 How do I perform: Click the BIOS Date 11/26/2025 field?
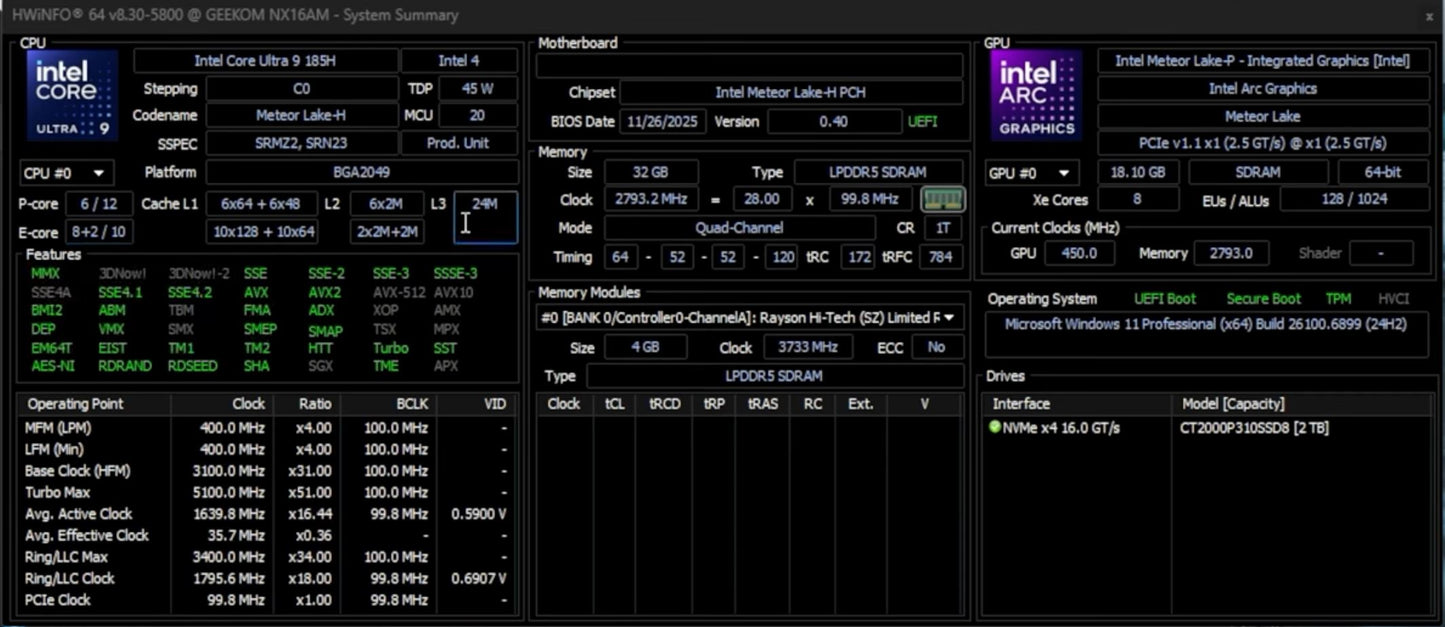[x=663, y=121]
